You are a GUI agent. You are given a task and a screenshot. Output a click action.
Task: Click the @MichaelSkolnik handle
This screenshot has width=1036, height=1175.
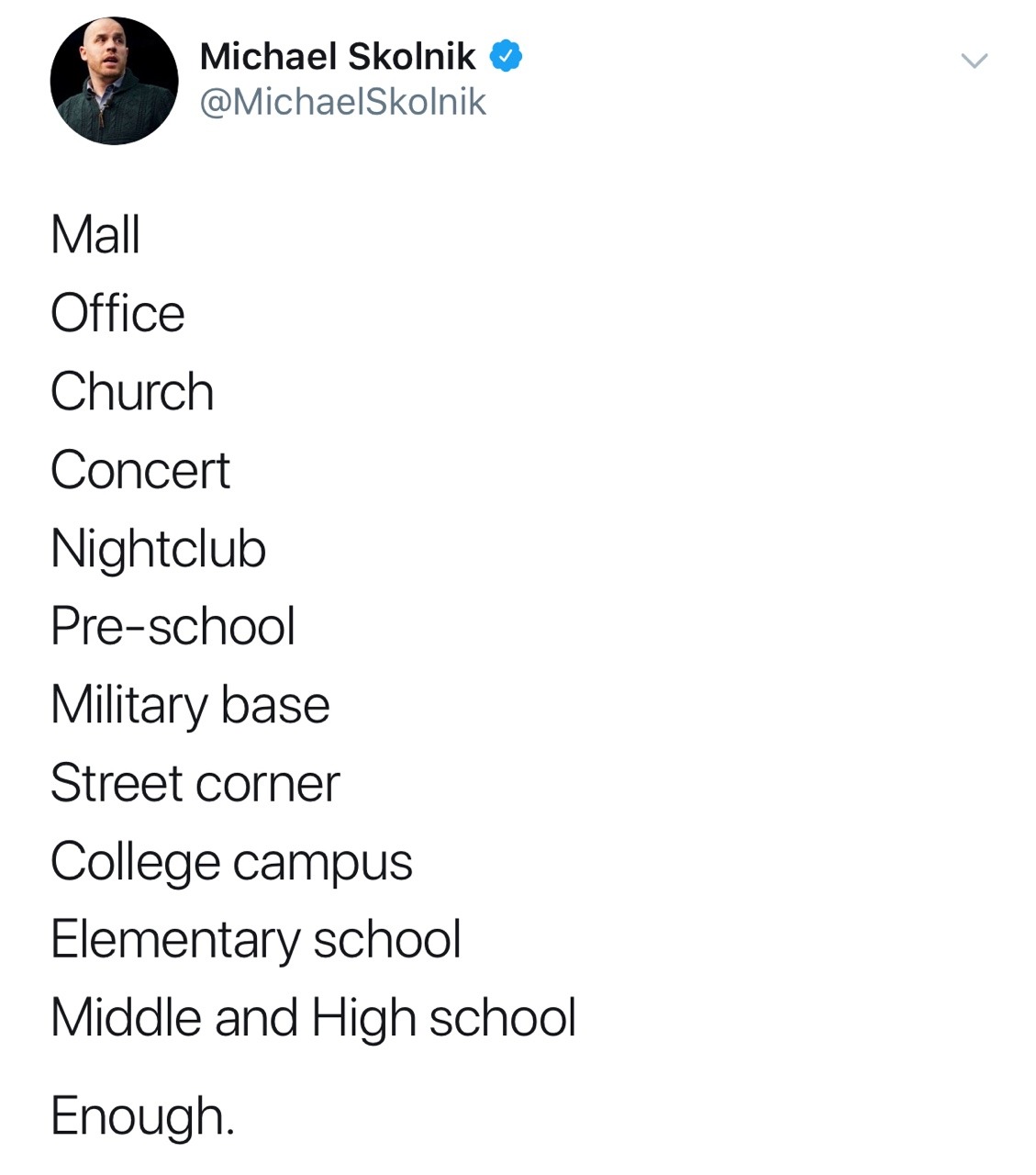(342, 102)
